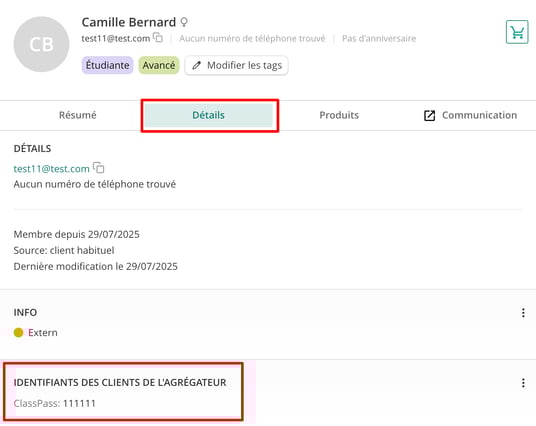Switch to the Résumé tab
536x426 pixels.
pos(78,115)
